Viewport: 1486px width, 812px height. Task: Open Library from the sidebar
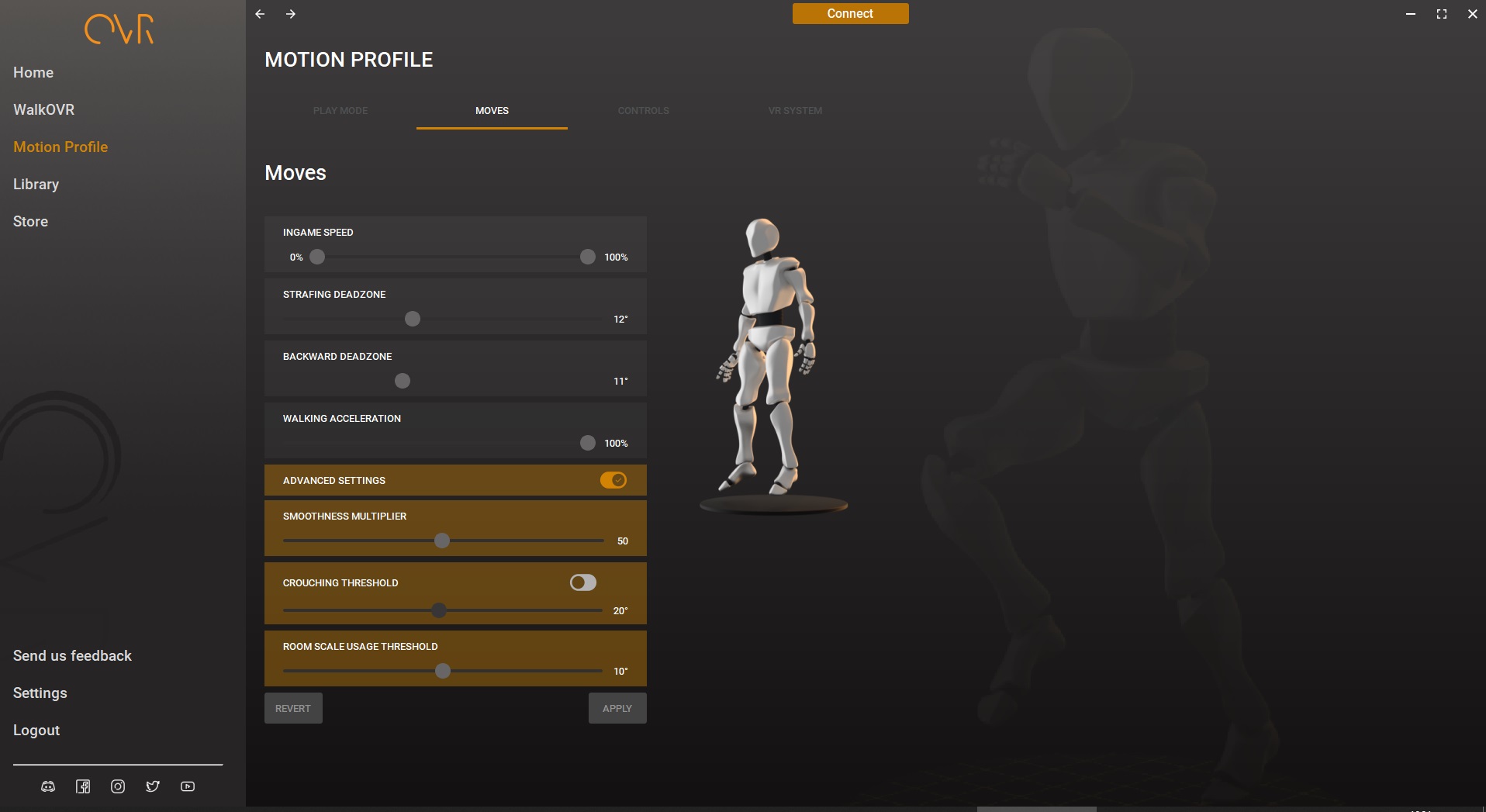(x=36, y=184)
